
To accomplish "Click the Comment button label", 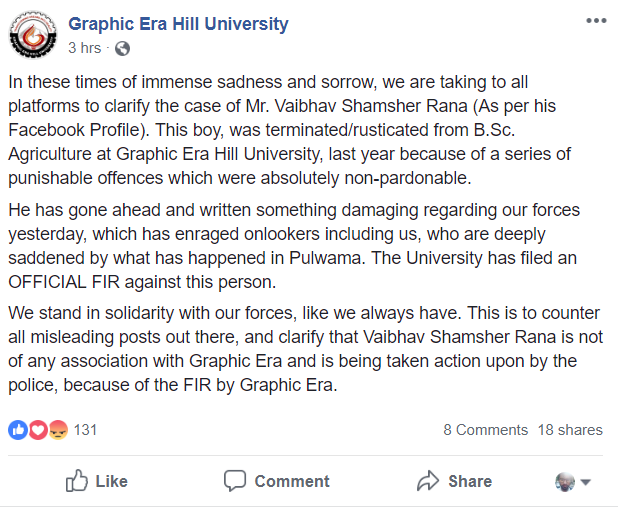I will (x=292, y=481).
